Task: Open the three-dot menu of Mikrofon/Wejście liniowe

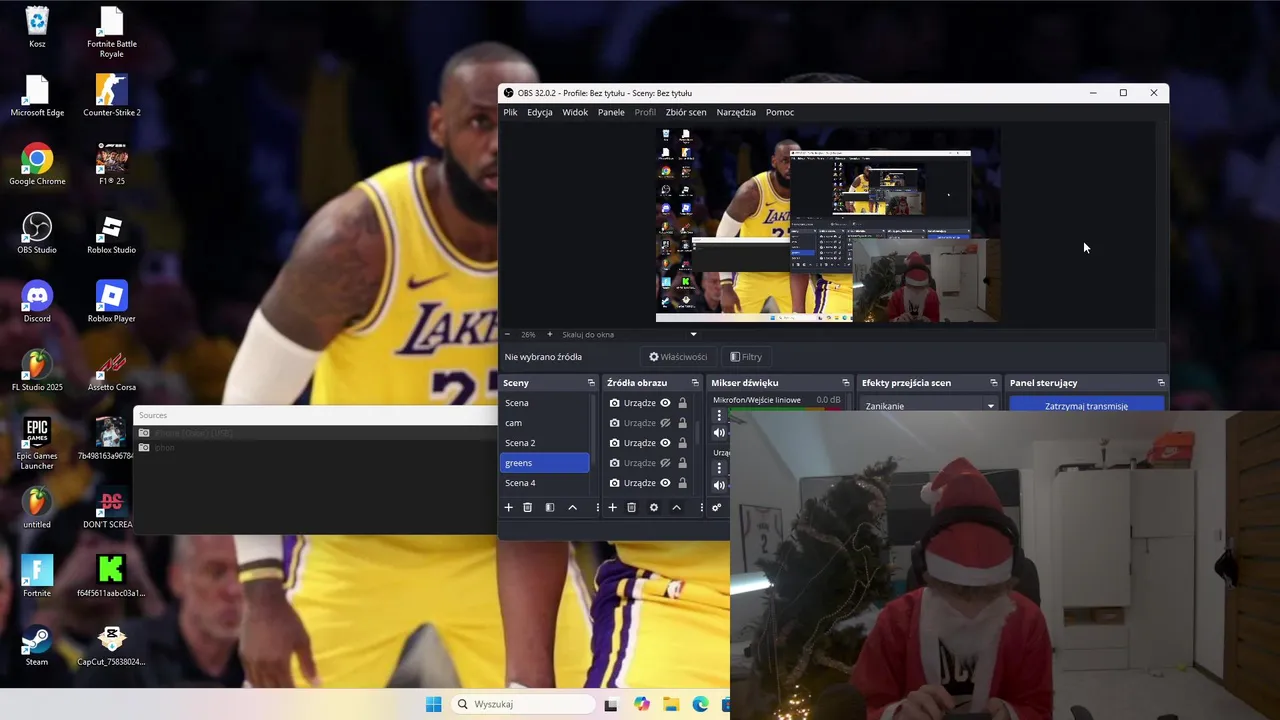Action: [718, 415]
